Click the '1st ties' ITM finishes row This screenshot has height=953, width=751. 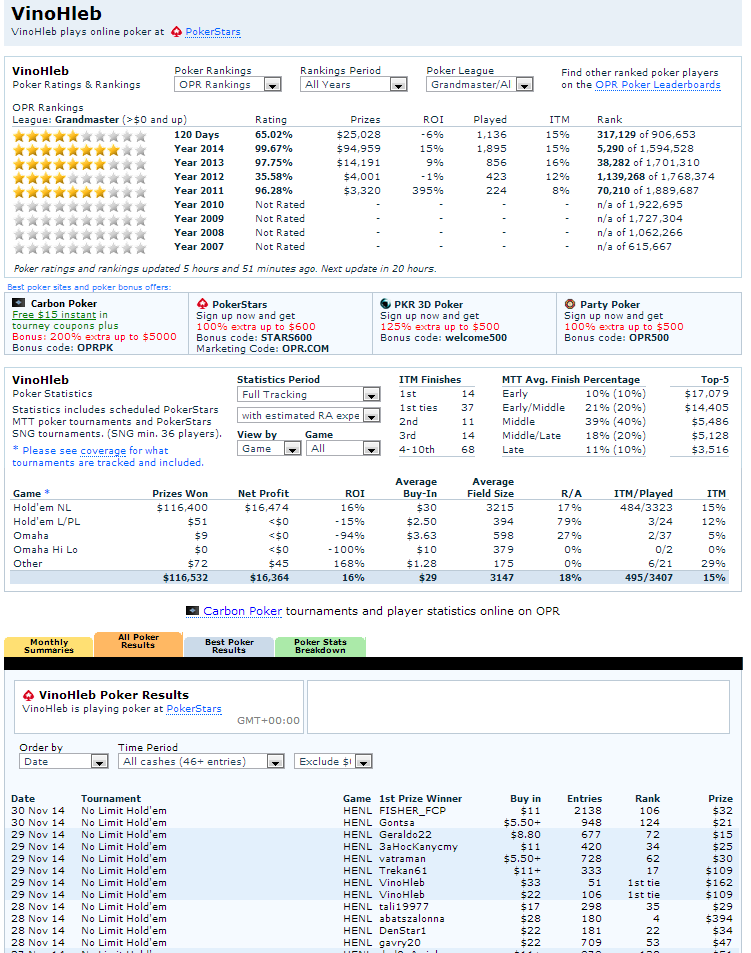pyautogui.click(x=436, y=407)
